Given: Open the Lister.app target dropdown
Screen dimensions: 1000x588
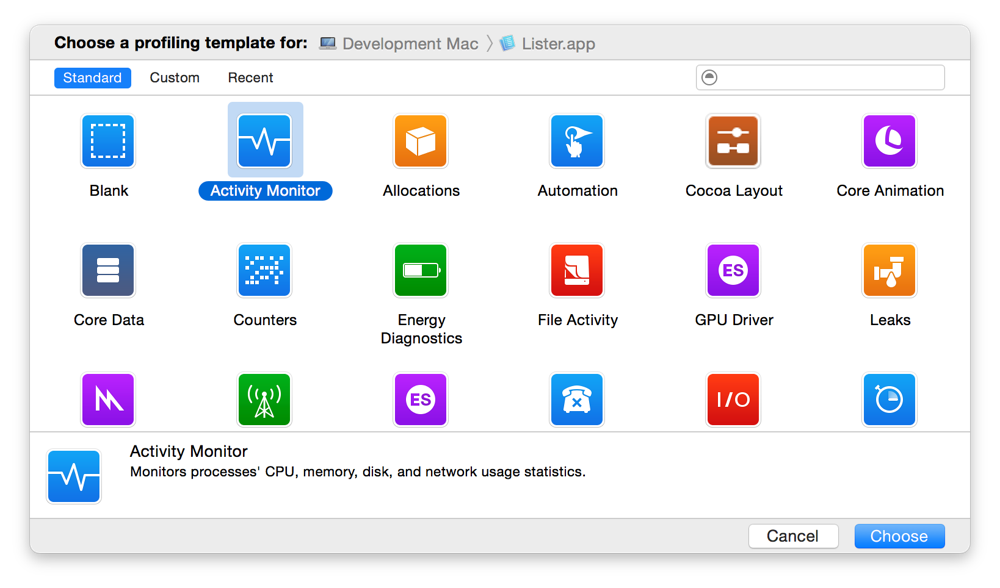Looking at the screenshot, I should (x=548, y=44).
